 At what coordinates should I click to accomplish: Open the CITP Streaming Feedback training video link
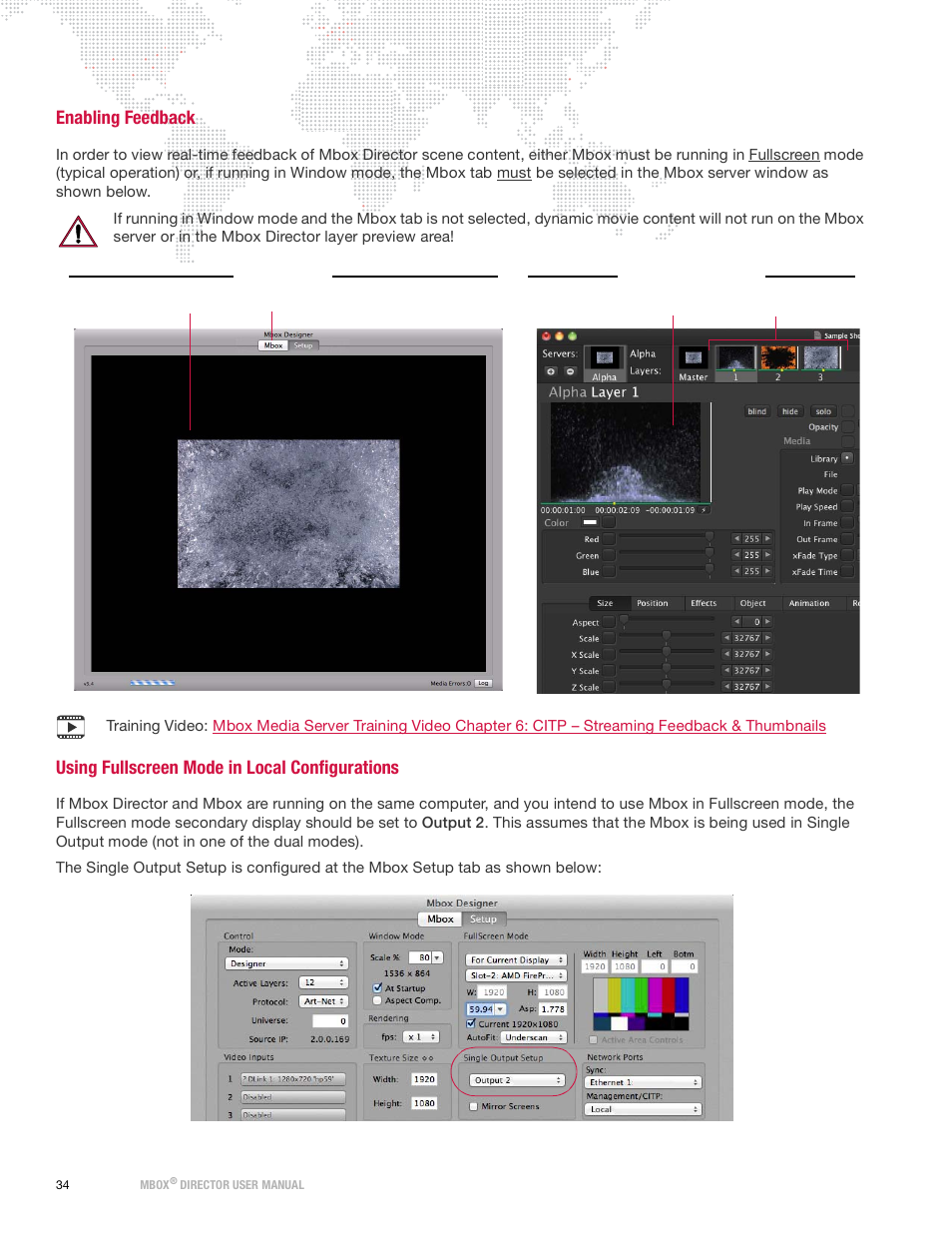[519, 726]
